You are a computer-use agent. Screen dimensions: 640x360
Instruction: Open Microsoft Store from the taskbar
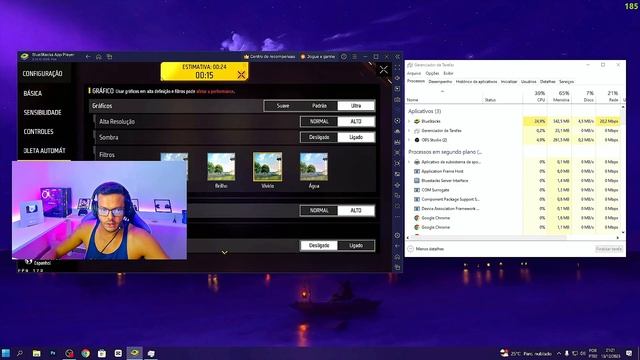[x=102, y=353]
